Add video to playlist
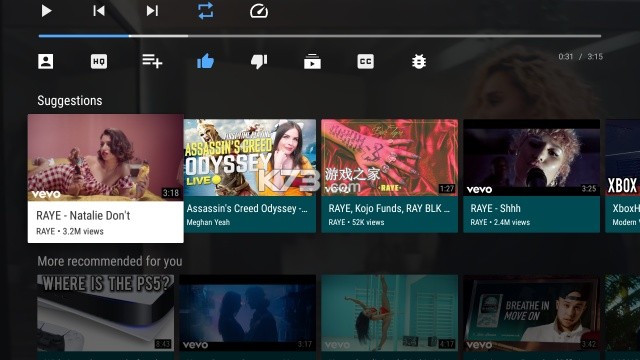 [152, 61]
